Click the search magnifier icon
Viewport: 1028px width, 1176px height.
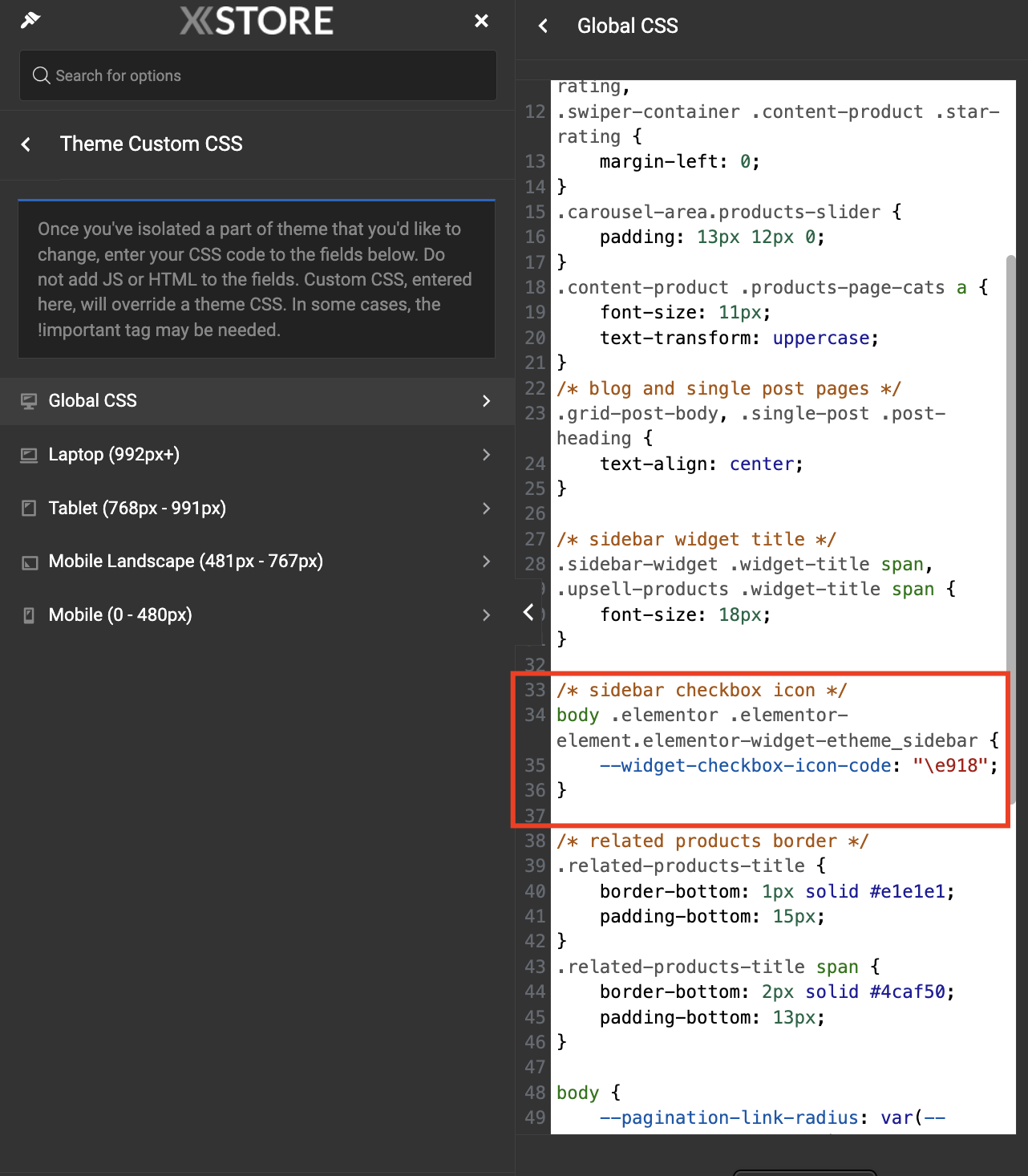41,75
